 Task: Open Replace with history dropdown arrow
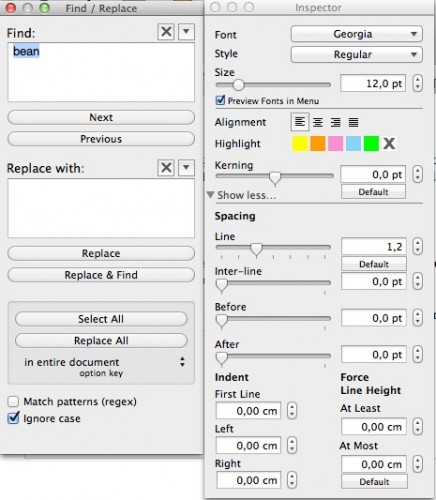pos(186,167)
